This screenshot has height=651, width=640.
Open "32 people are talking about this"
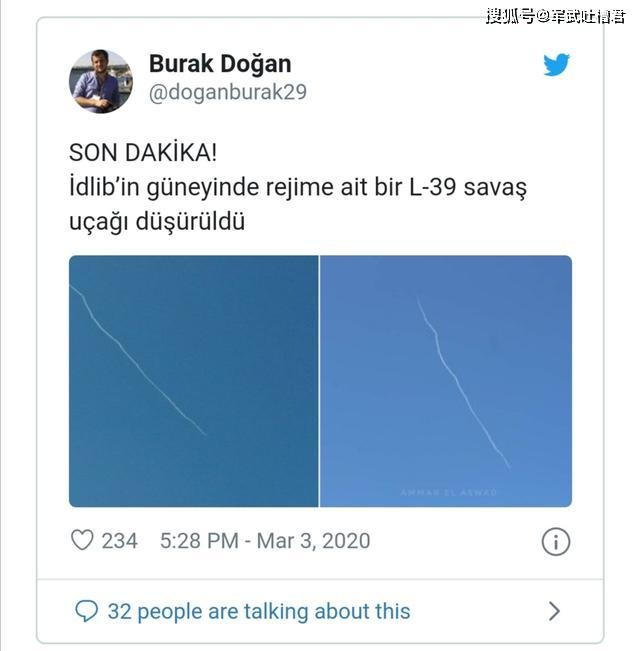tap(259, 611)
